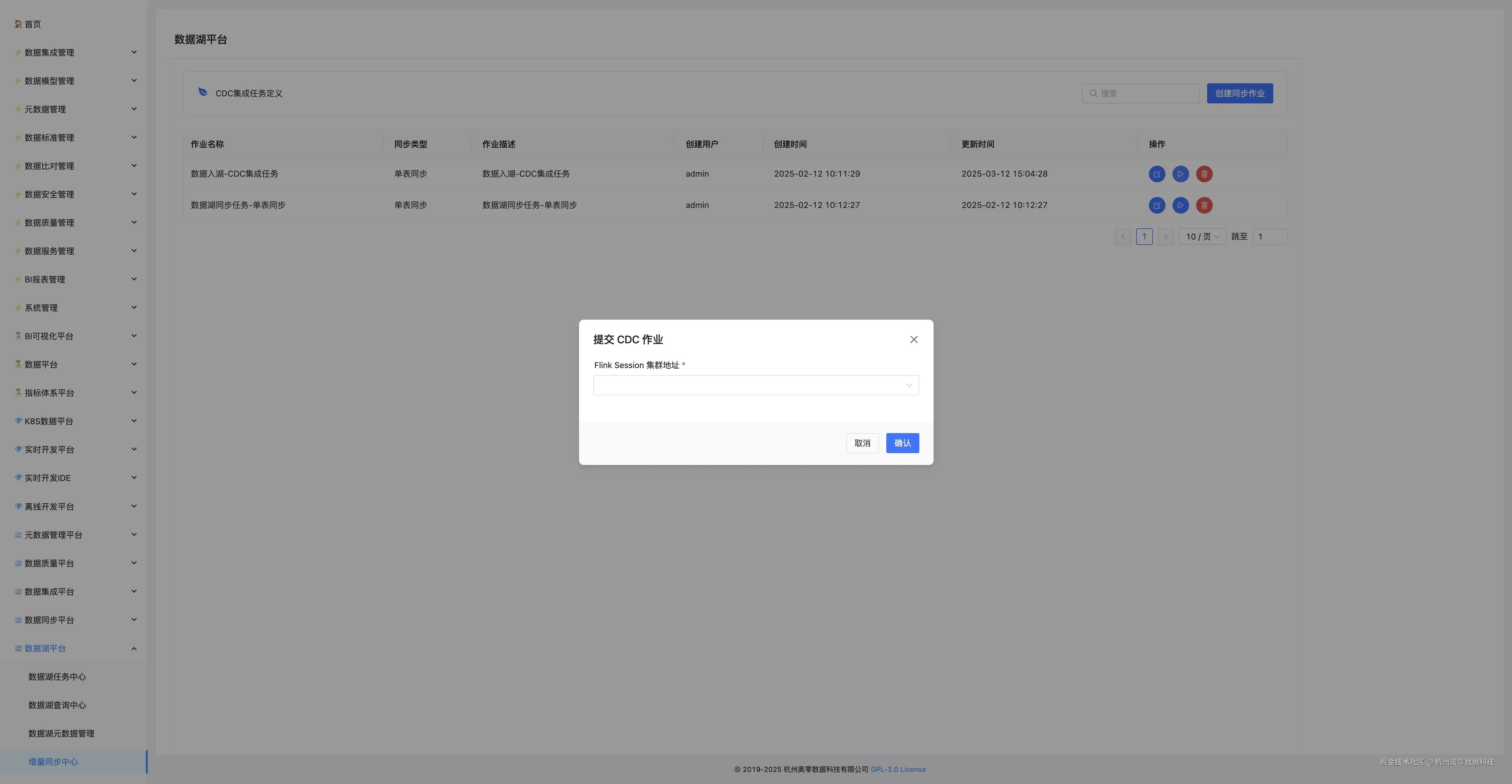Click the GPL-3.0 License link
Screen dimensions: 1512x784
click(898, 769)
